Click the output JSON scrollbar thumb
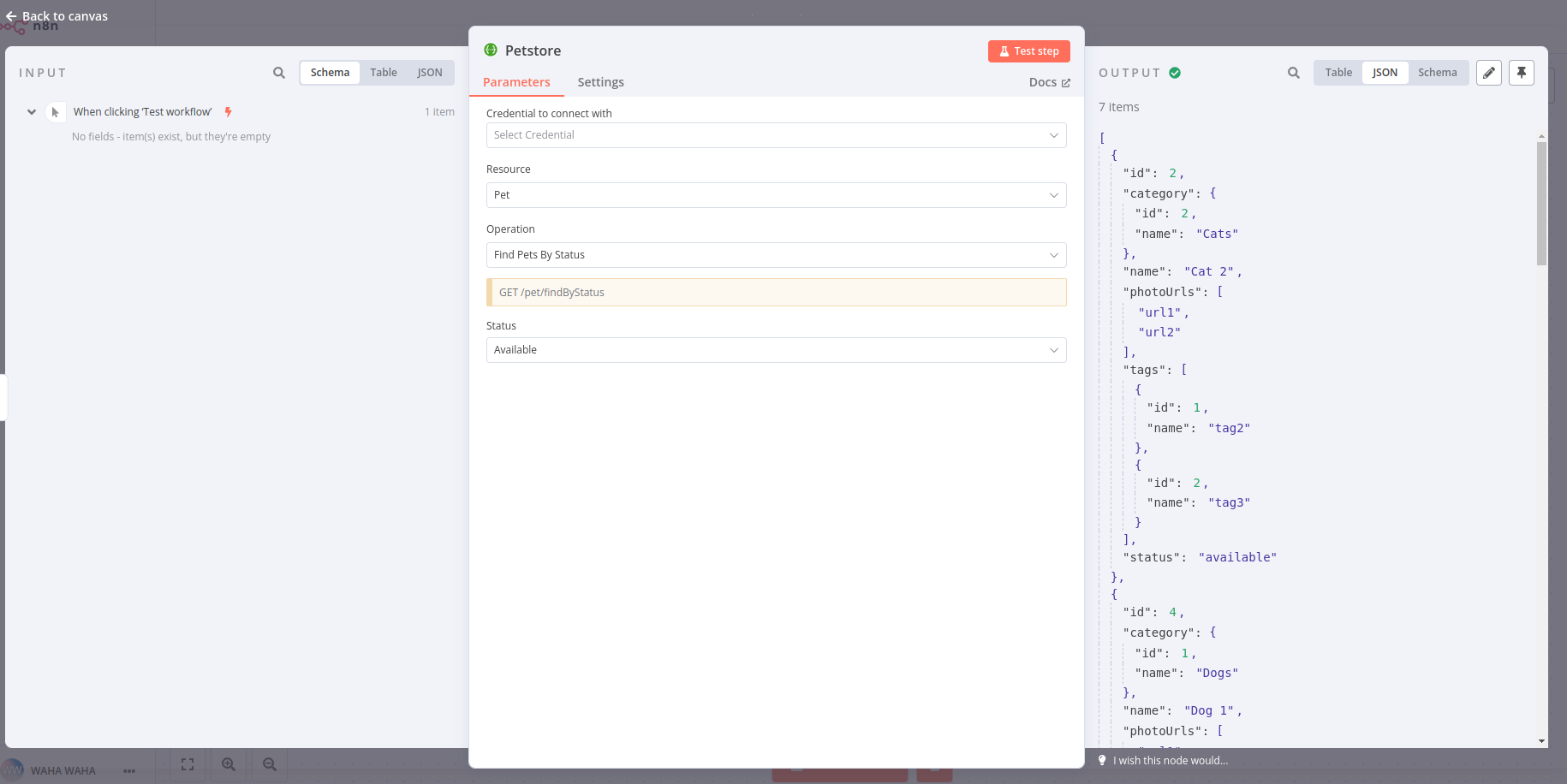The width and height of the screenshot is (1567, 784). (1541, 204)
